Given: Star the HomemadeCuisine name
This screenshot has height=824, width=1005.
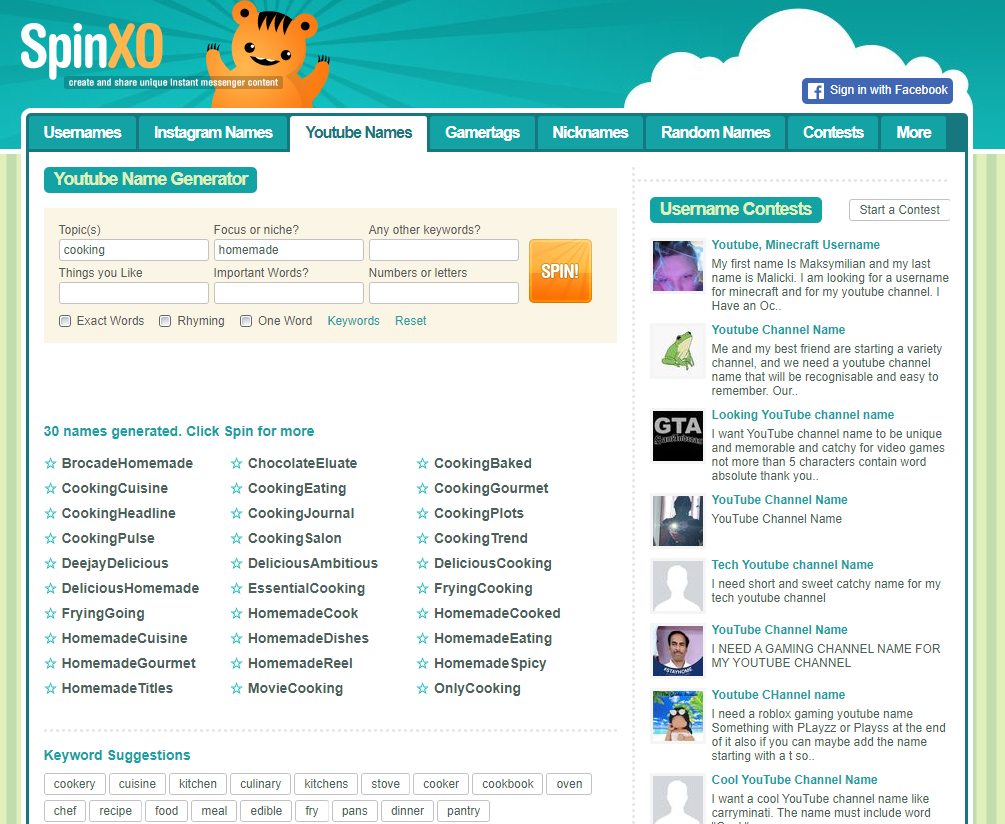Looking at the screenshot, I should pos(51,638).
